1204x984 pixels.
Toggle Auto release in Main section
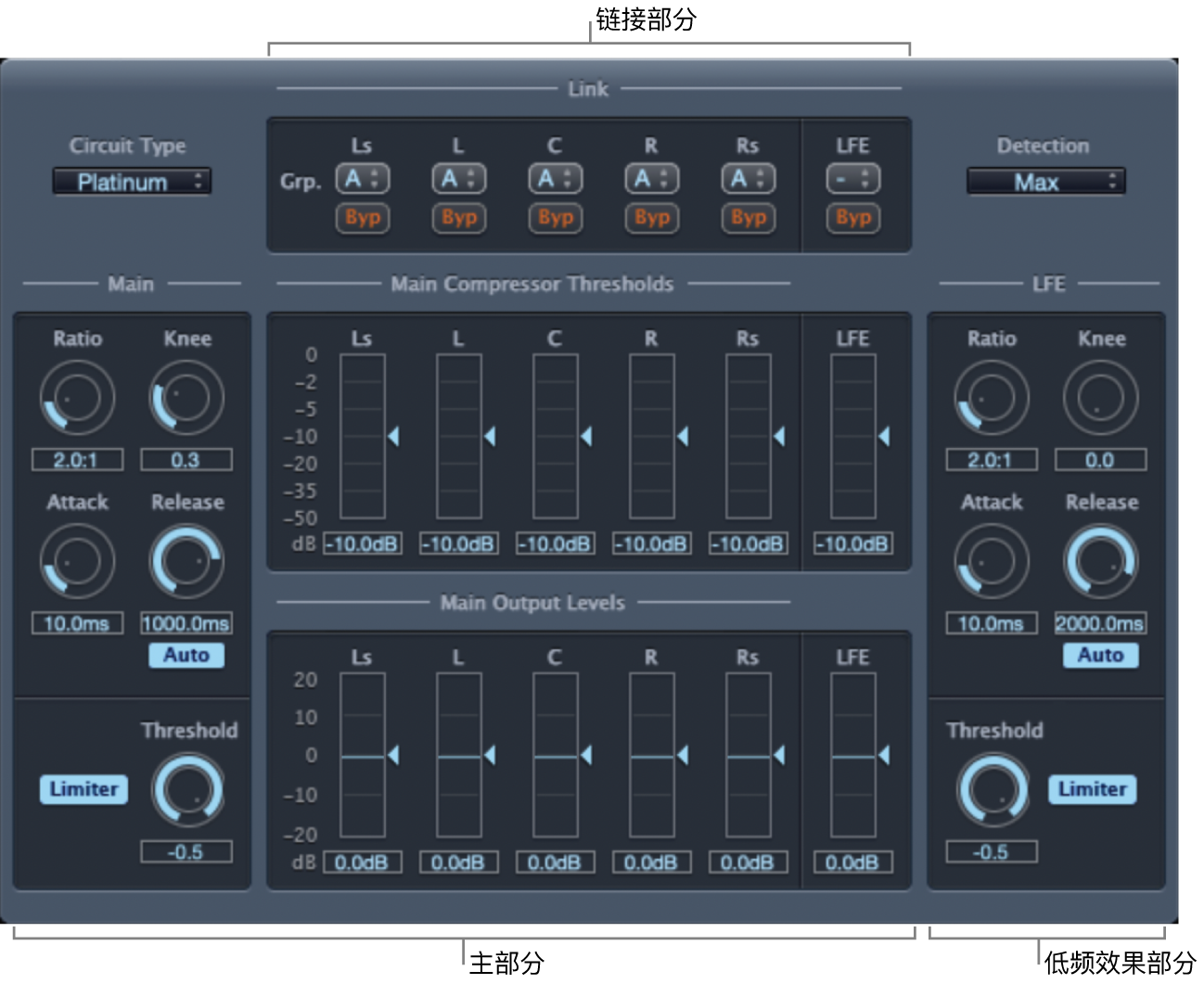pos(186,656)
